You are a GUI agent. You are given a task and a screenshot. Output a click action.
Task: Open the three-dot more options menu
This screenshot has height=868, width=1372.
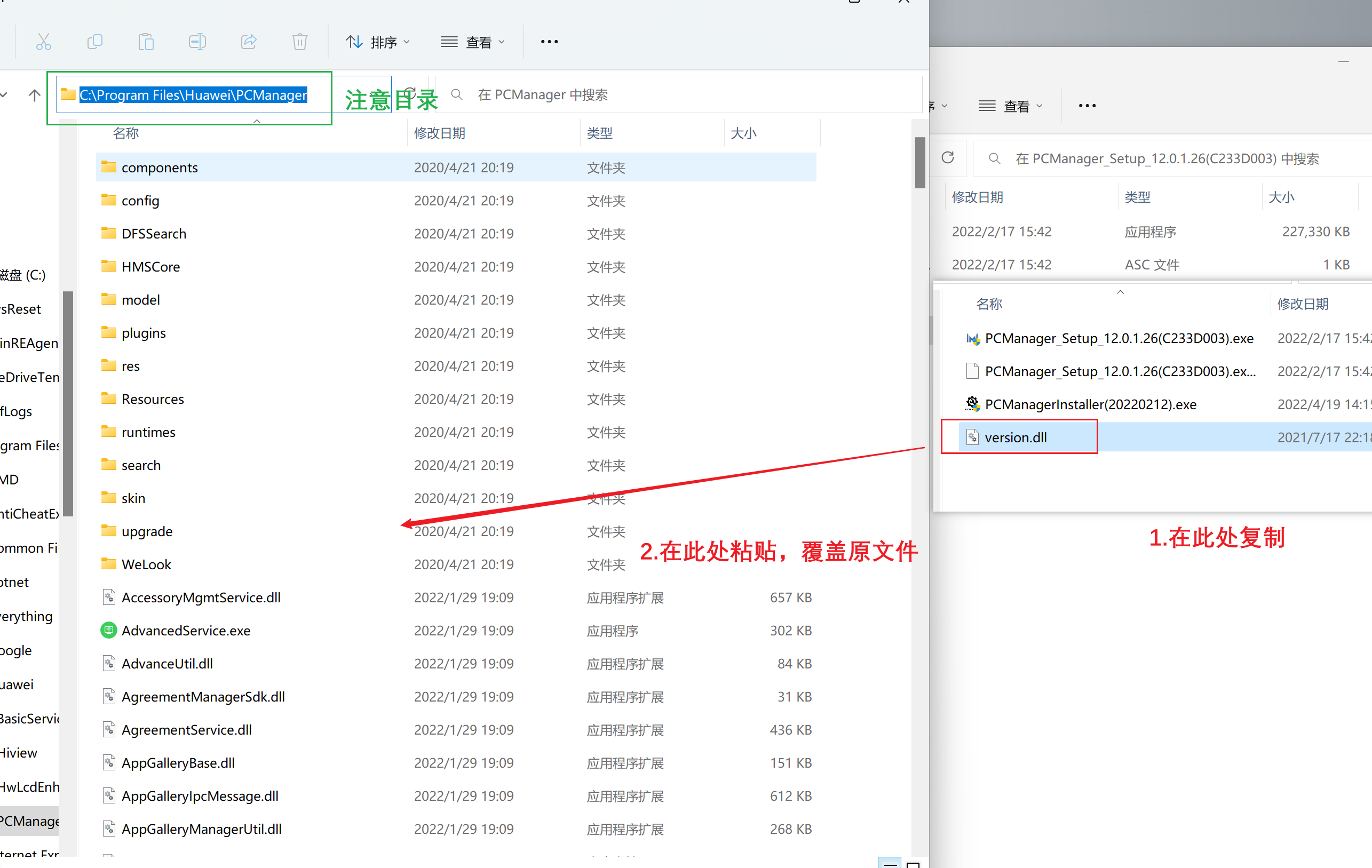tap(549, 42)
